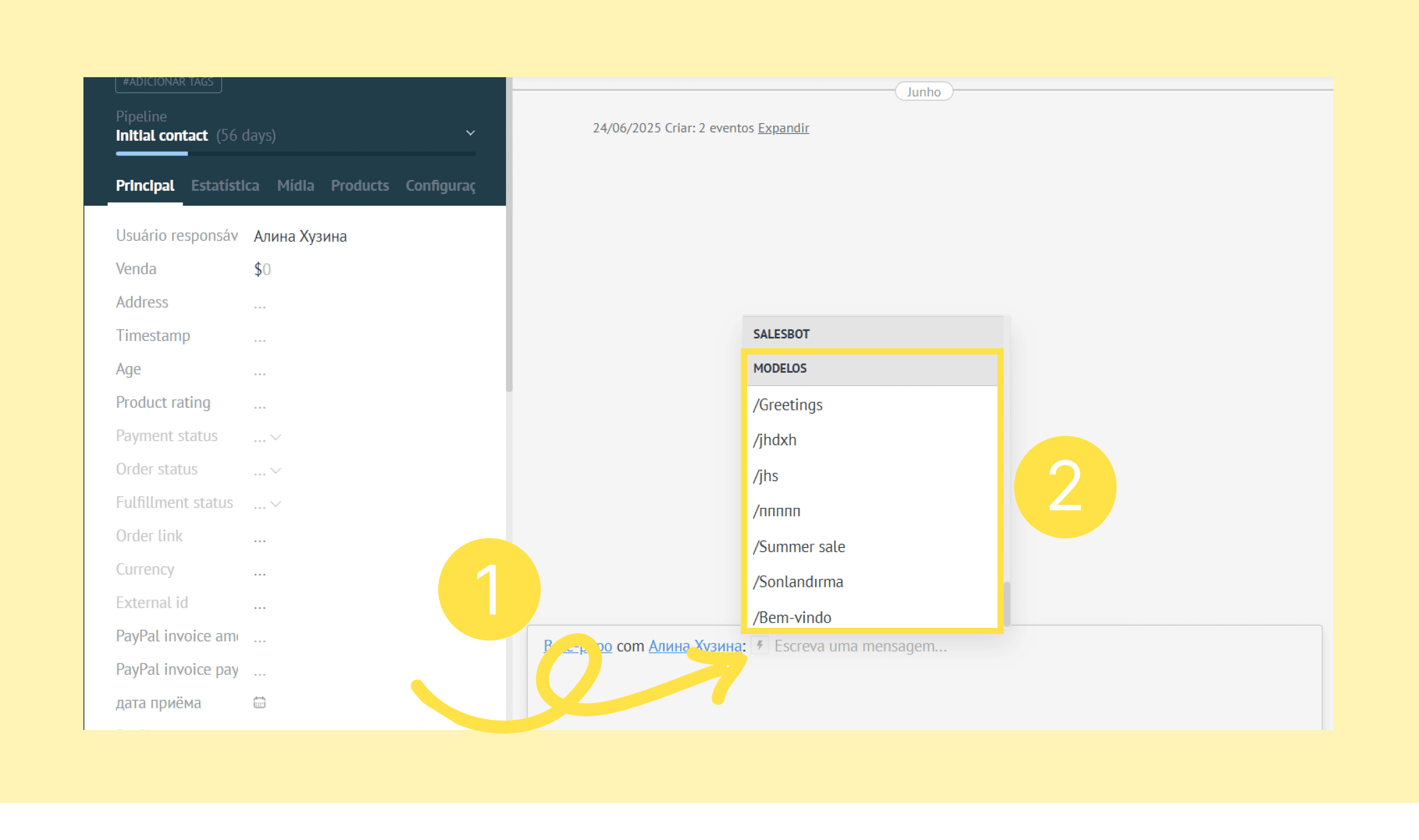Click the Expandir events link
This screenshot has height=840, width=1419.
point(783,128)
